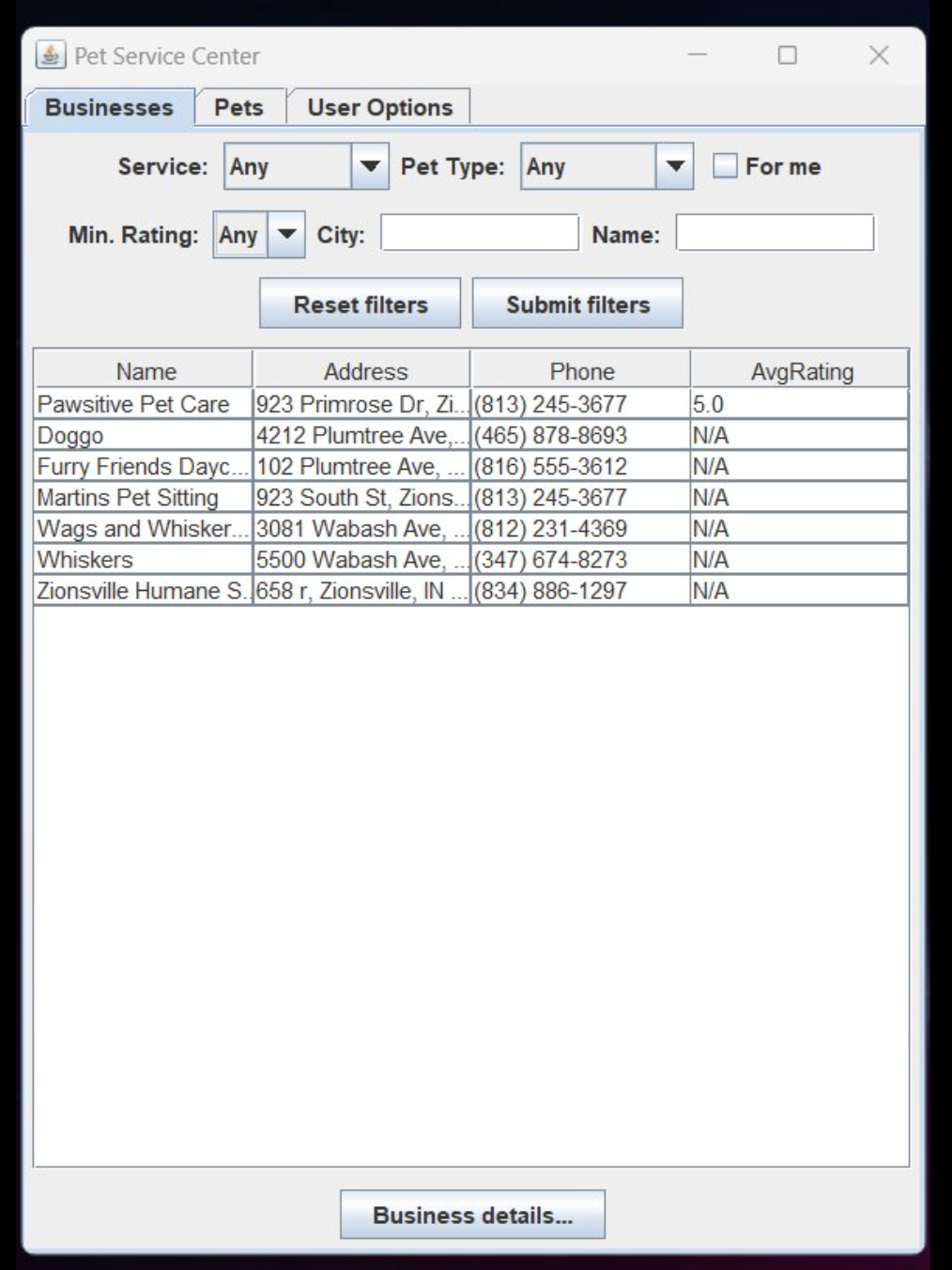
Task: Open the User Options tab
Action: (379, 107)
